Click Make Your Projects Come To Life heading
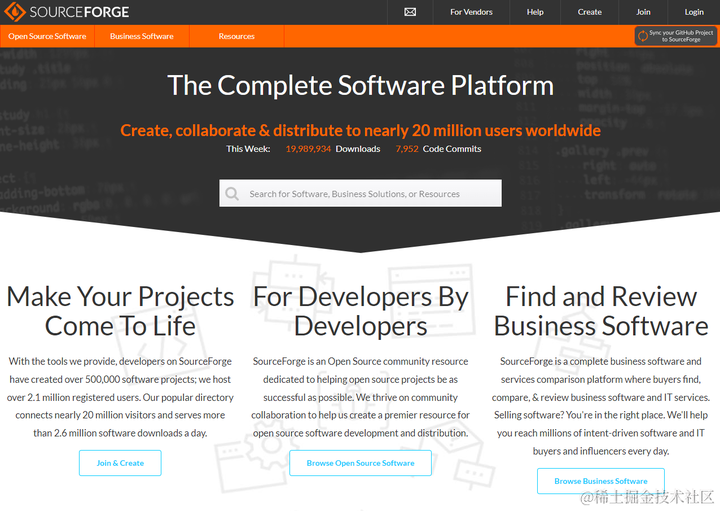The image size is (720, 511). pos(120,311)
